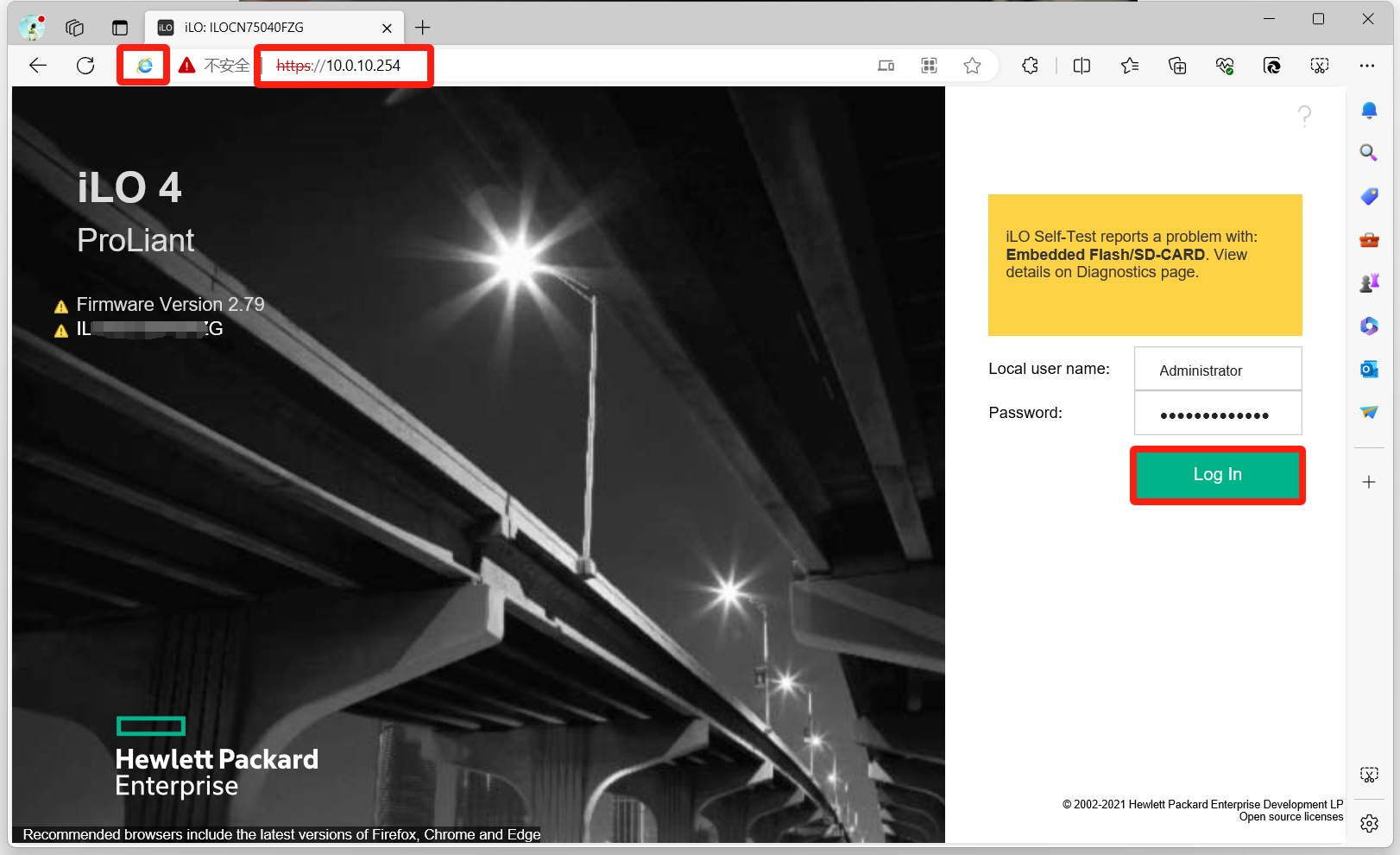Click the Internet Explorer mode icon
Viewport: 1400px width, 855px height.
[144, 66]
